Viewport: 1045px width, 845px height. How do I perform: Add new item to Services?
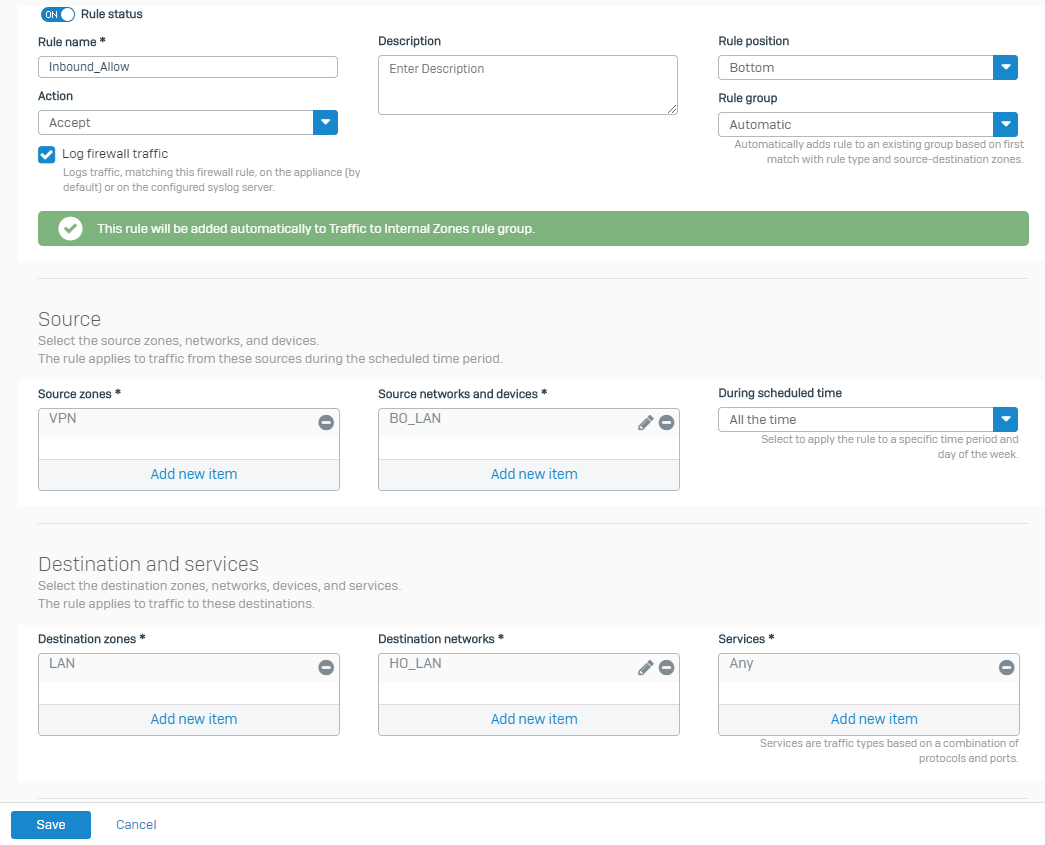pyautogui.click(x=873, y=719)
